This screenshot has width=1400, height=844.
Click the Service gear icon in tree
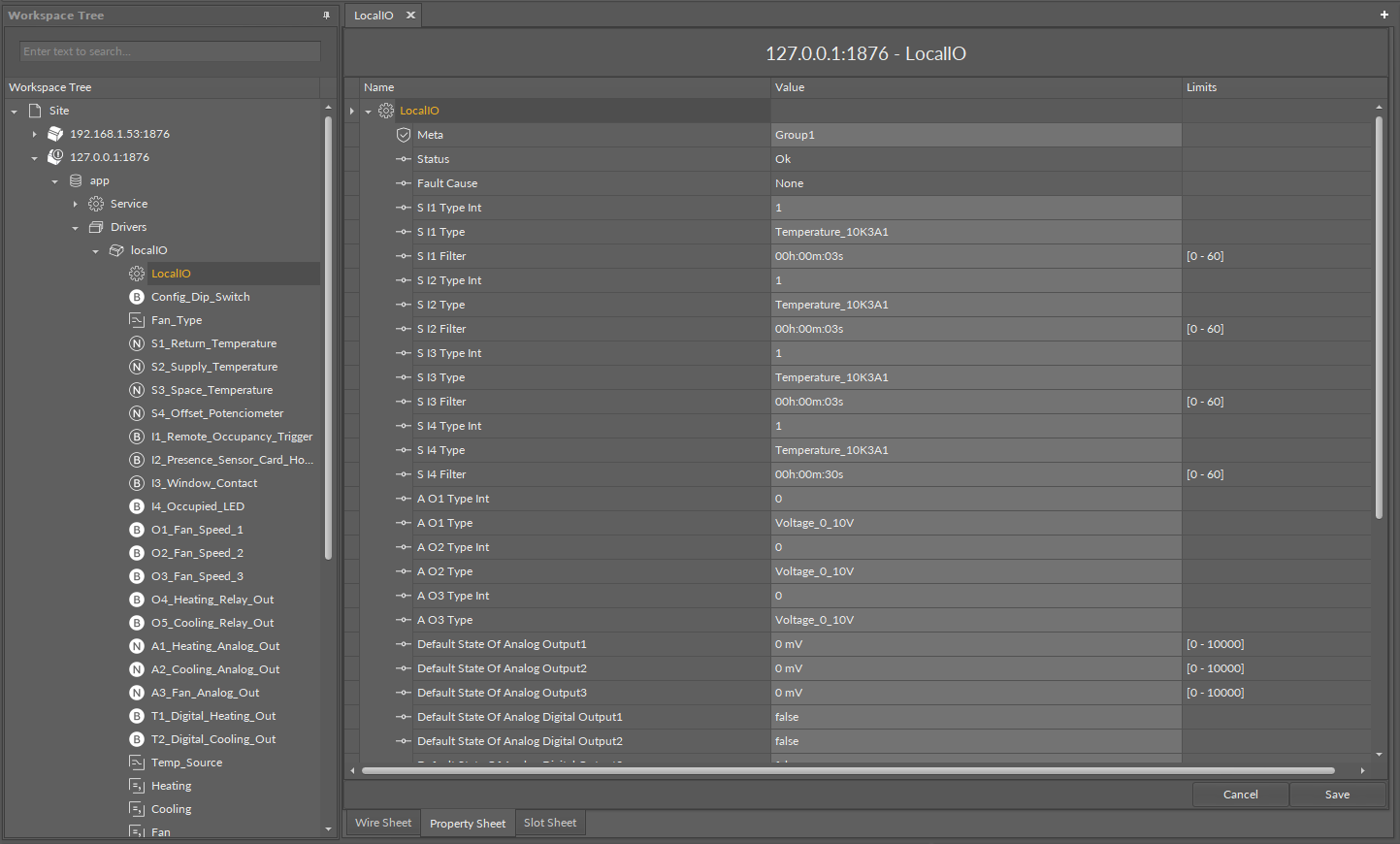click(x=96, y=204)
